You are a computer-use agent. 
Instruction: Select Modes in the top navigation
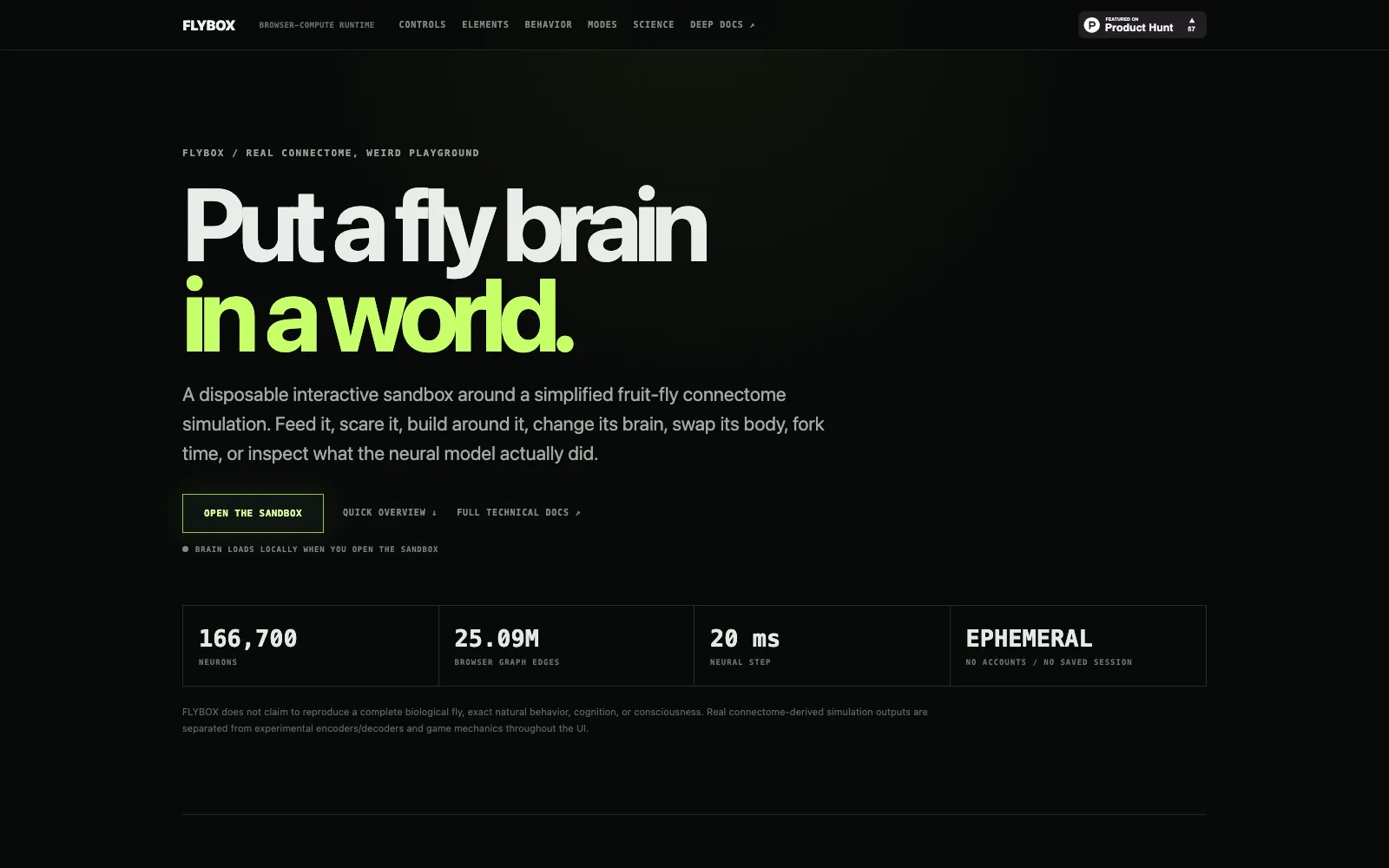click(x=602, y=25)
